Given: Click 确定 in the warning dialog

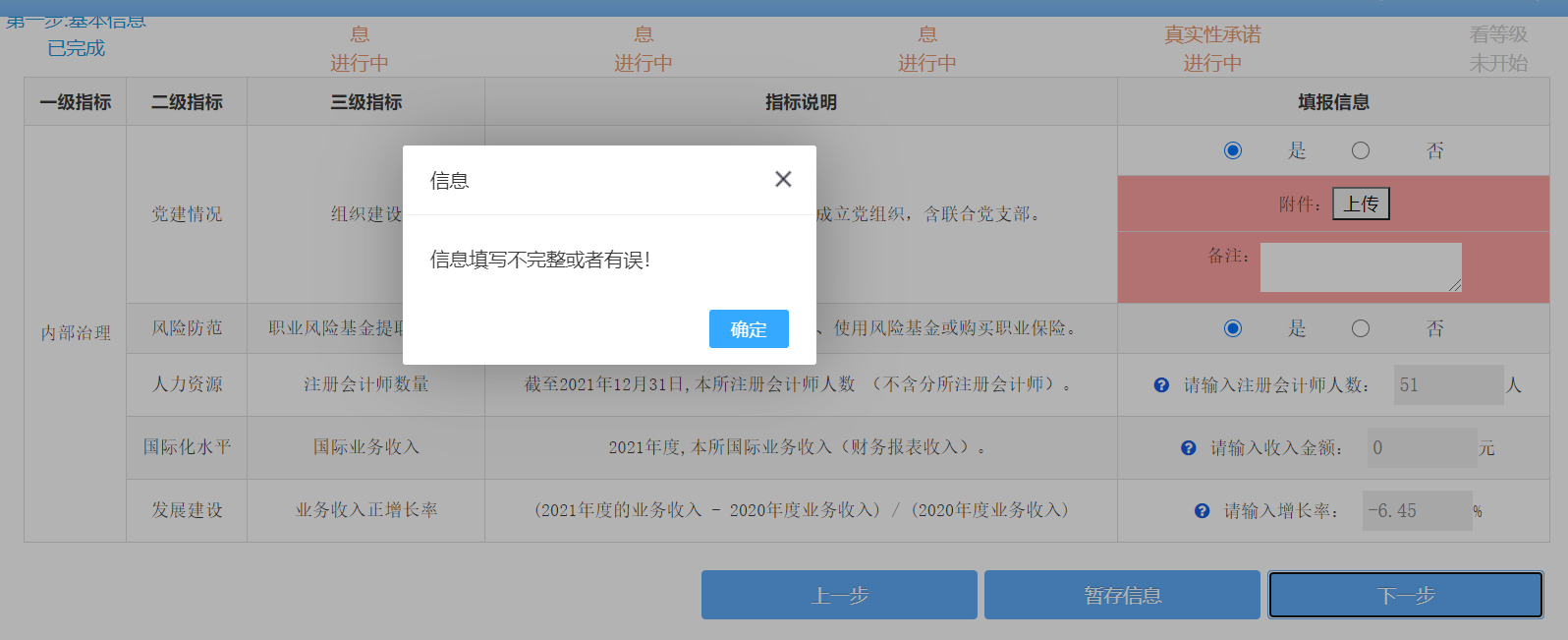Looking at the screenshot, I should [749, 329].
